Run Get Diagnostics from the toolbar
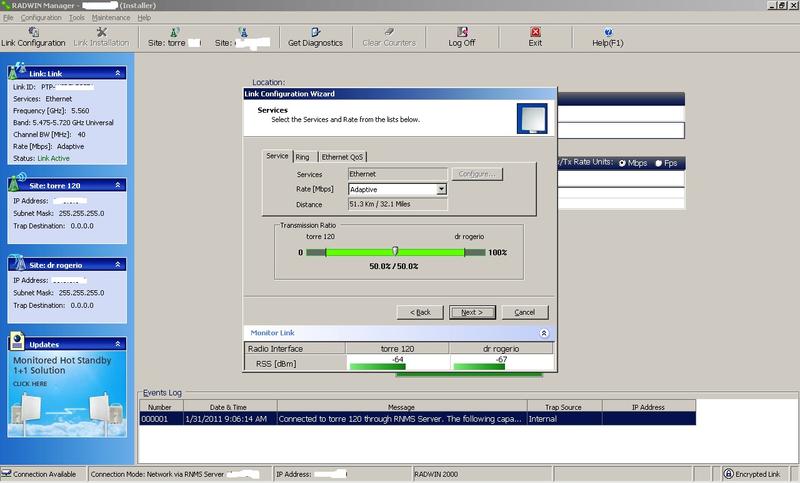Screen dimensions: 800x483 pyautogui.click(x=315, y=37)
